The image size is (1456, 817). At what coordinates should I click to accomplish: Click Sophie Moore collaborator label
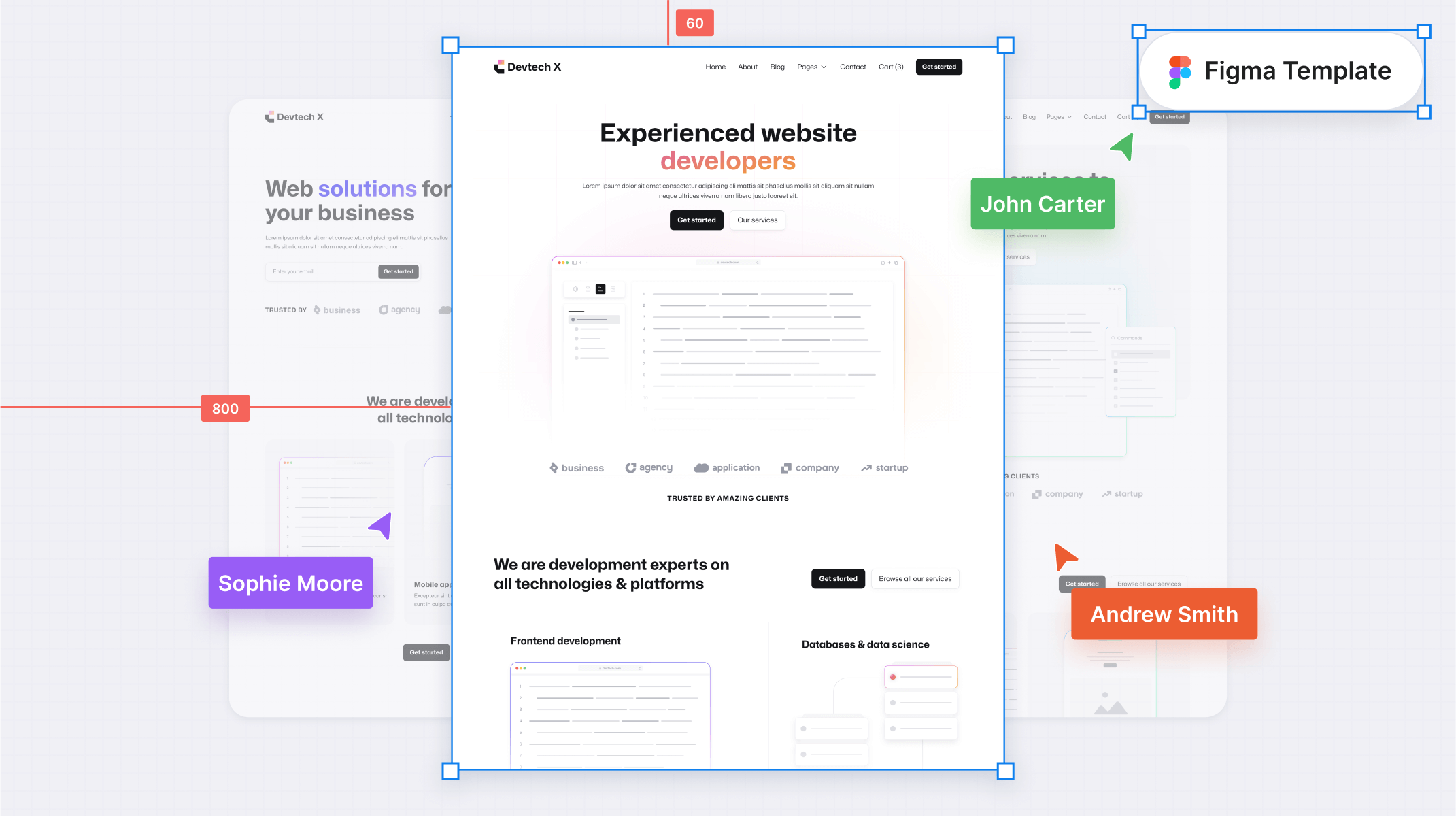[x=291, y=583]
